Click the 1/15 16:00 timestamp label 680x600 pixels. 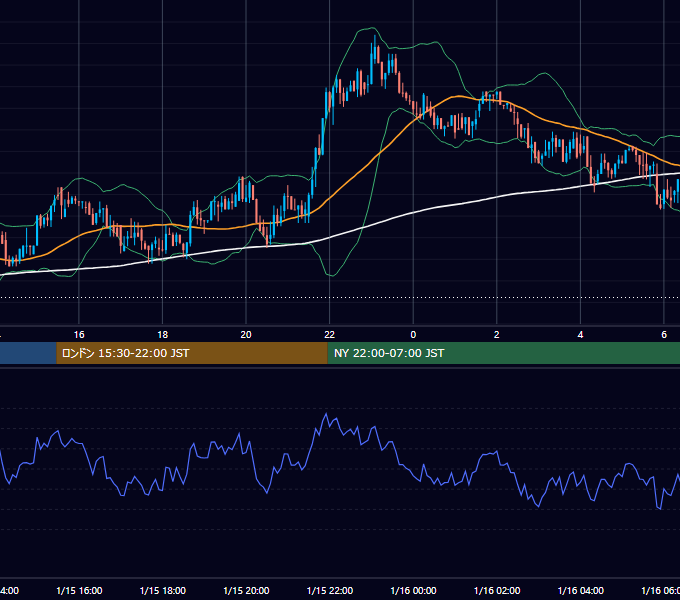[79, 590]
